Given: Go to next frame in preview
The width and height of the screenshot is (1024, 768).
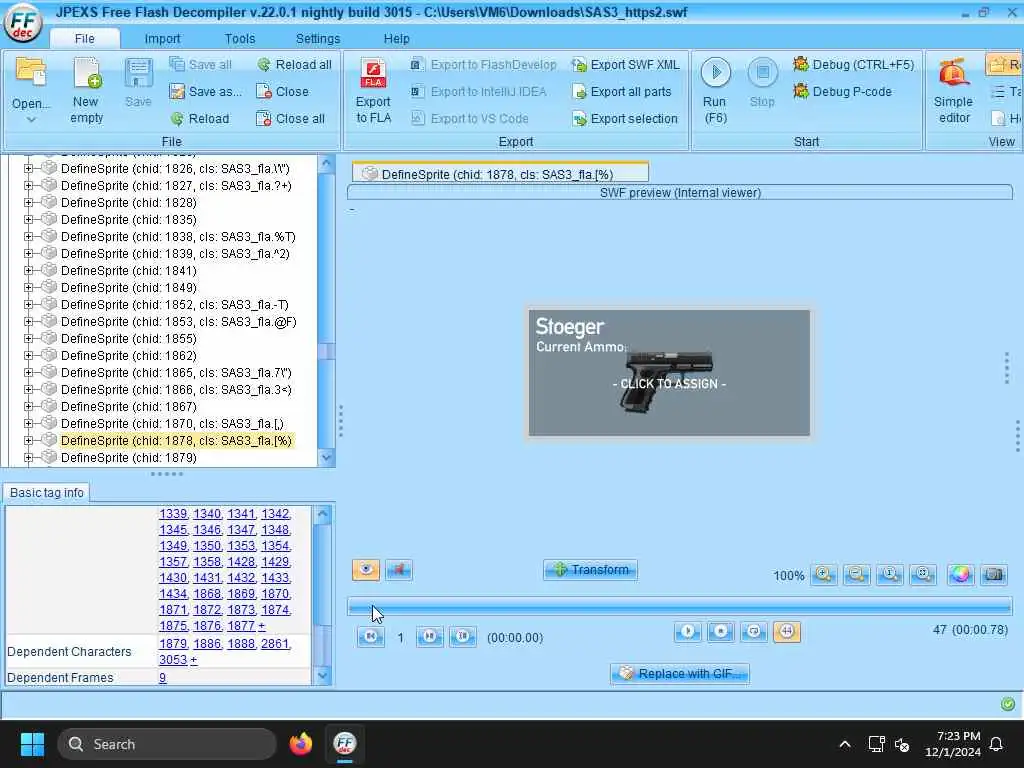Looking at the screenshot, I should pyautogui.click(x=429, y=636).
